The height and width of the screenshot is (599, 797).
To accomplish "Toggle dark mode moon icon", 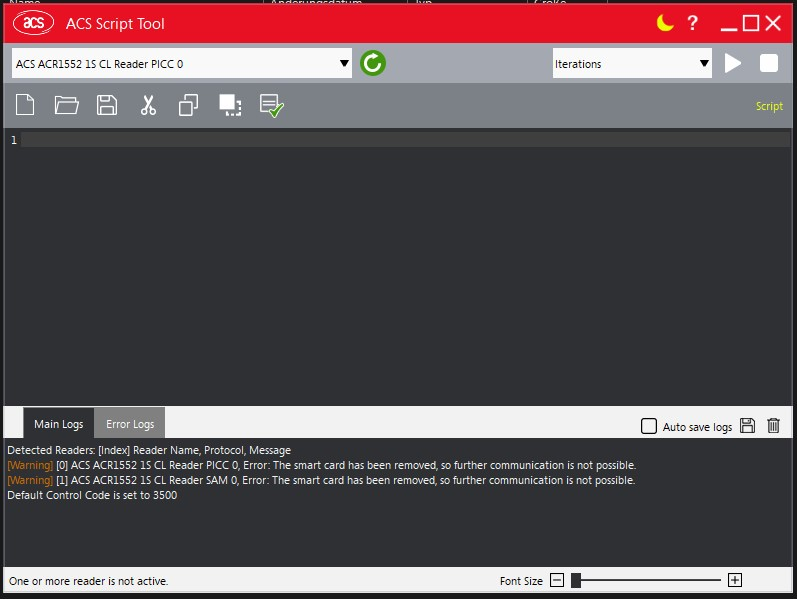I will pos(664,23).
